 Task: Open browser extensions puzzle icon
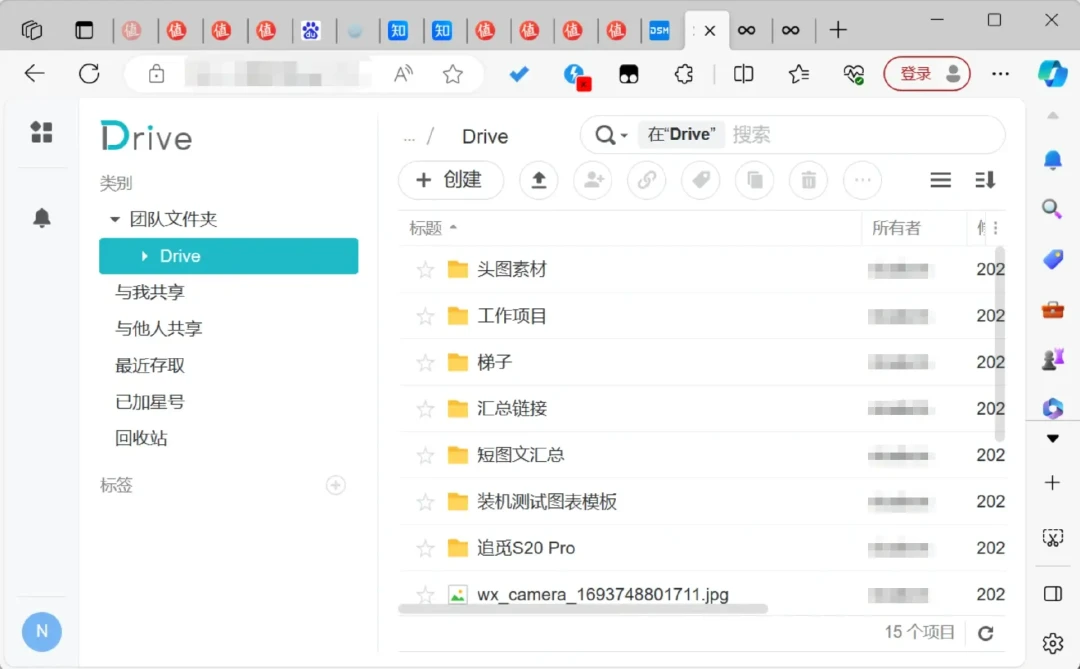[x=683, y=74]
